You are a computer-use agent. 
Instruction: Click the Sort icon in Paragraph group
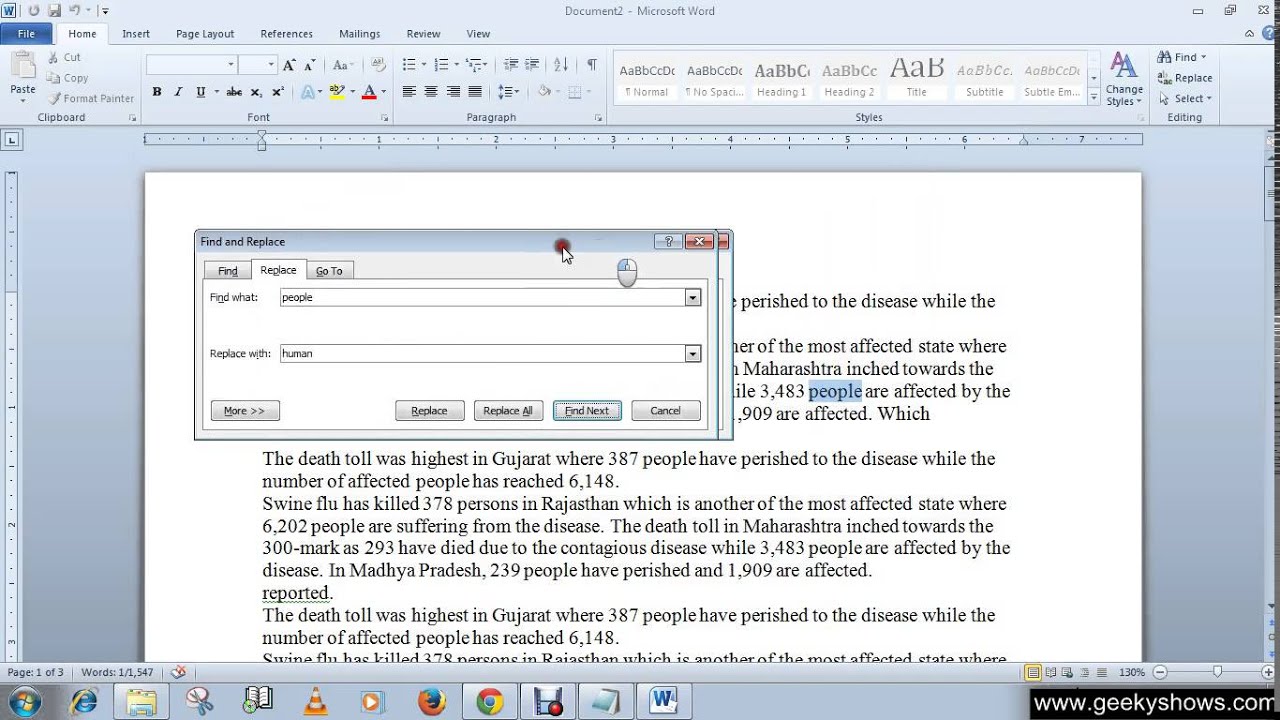coord(561,65)
